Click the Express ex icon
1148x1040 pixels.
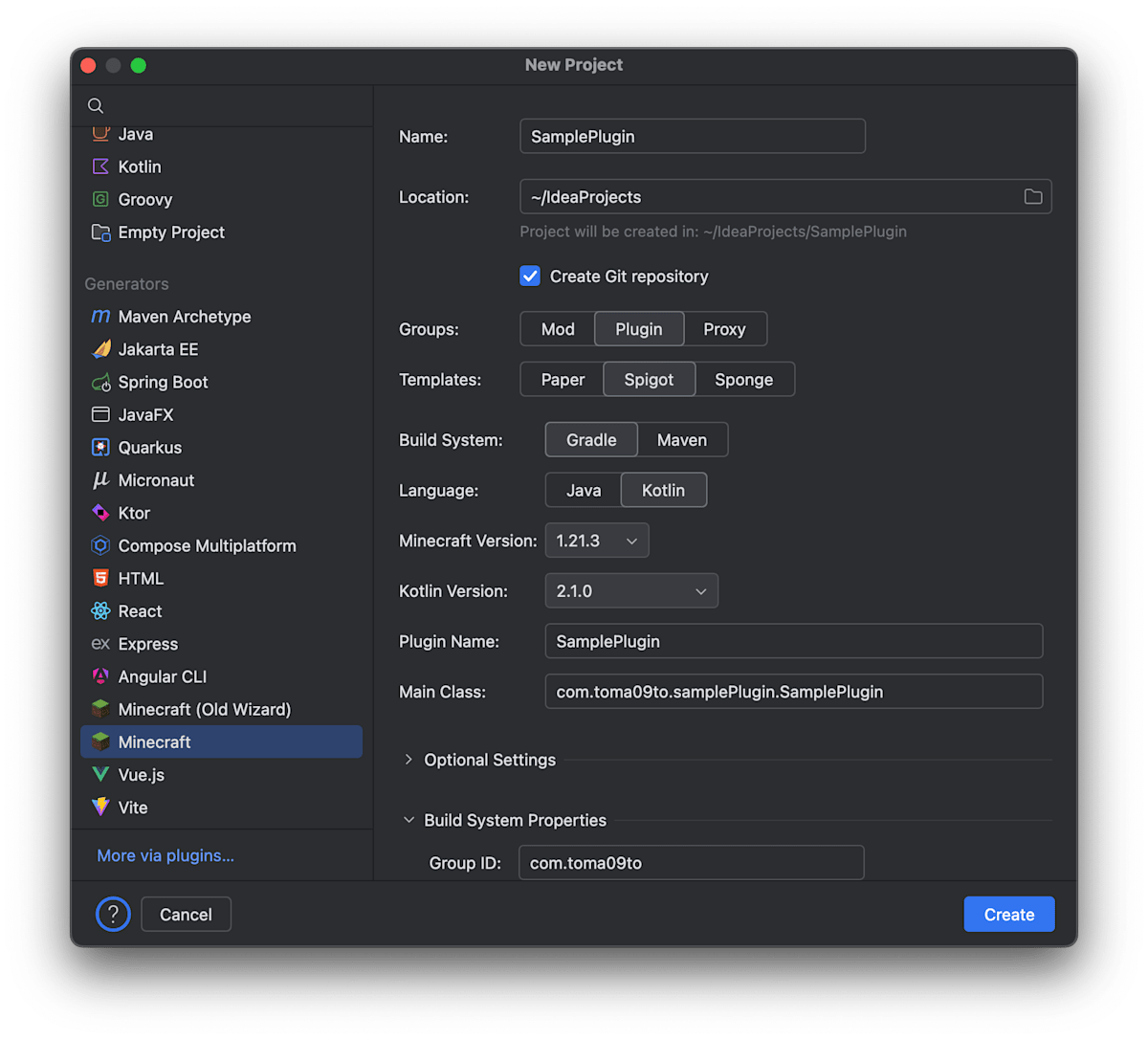[x=100, y=644]
